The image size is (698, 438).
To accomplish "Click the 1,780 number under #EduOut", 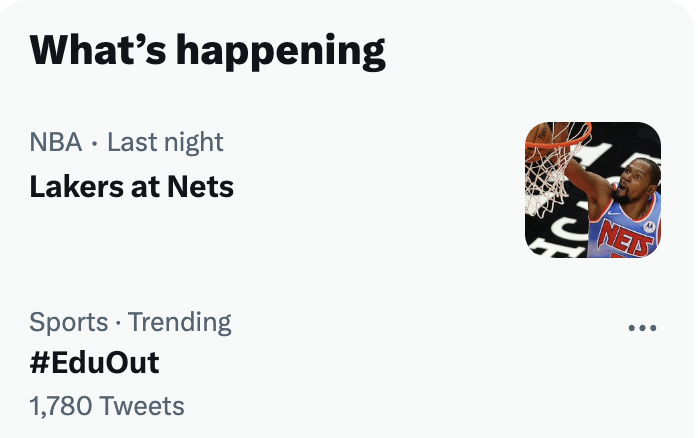I will [61, 406].
